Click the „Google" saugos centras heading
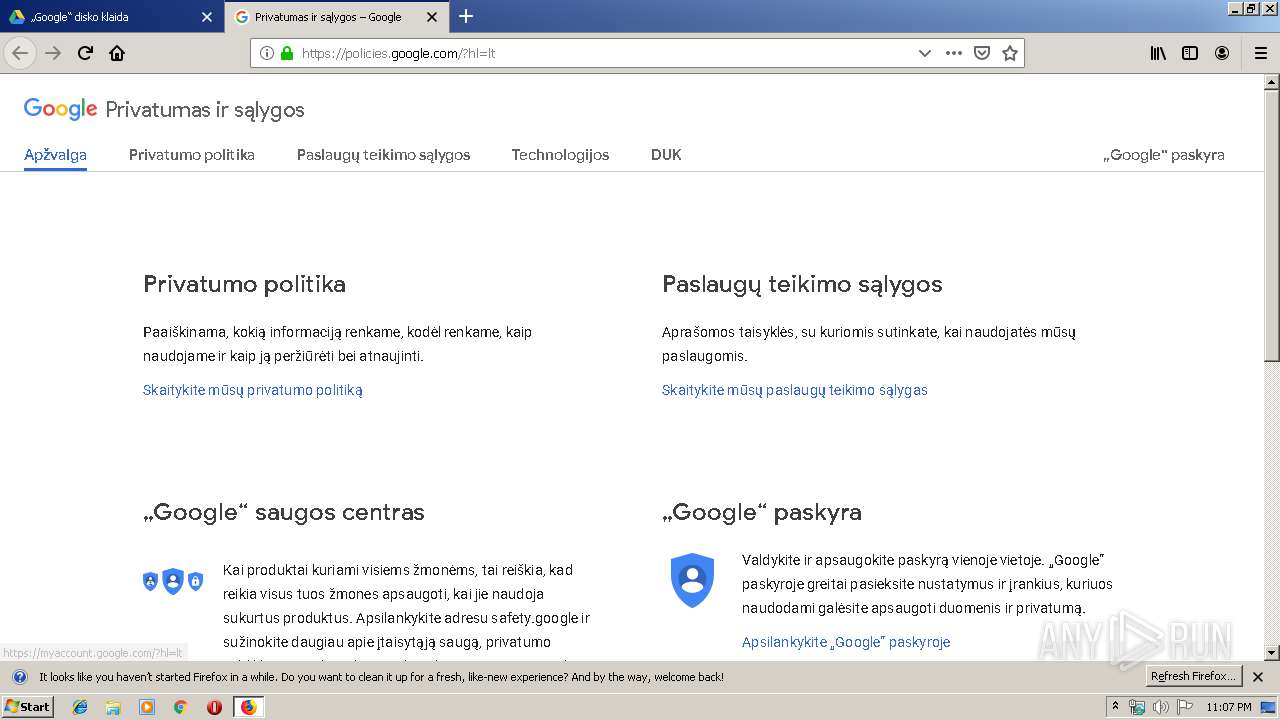Viewport: 1280px width, 720px height. tap(284, 512)
